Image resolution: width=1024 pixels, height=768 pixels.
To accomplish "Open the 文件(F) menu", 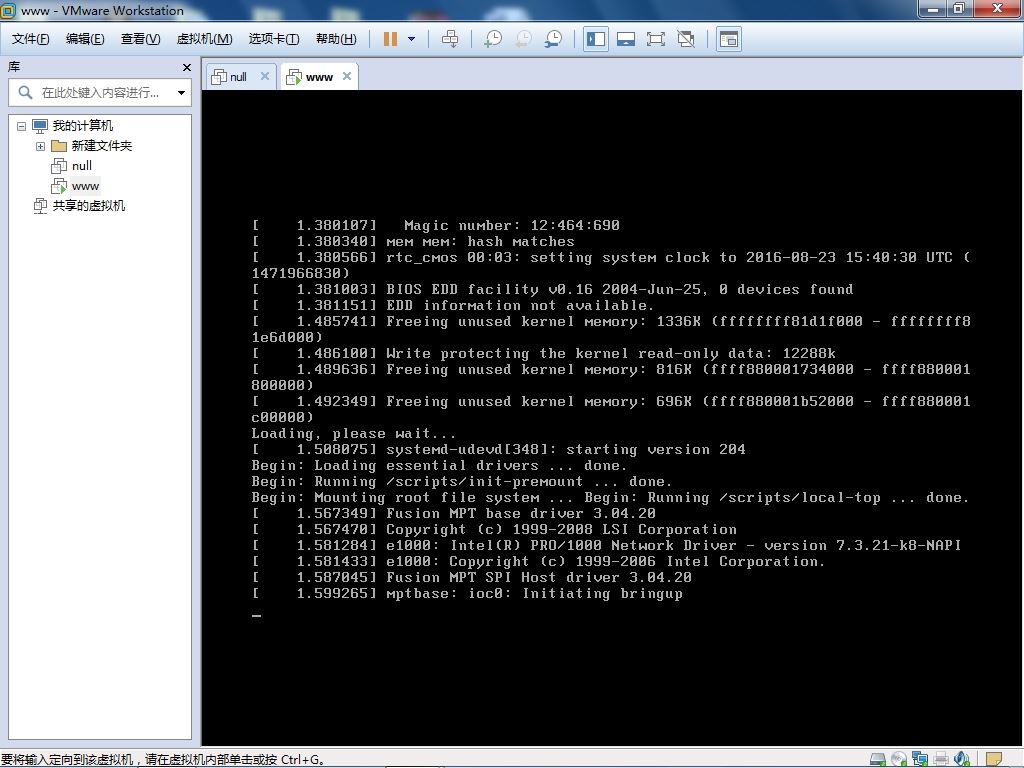I will (x=31, y=39).
